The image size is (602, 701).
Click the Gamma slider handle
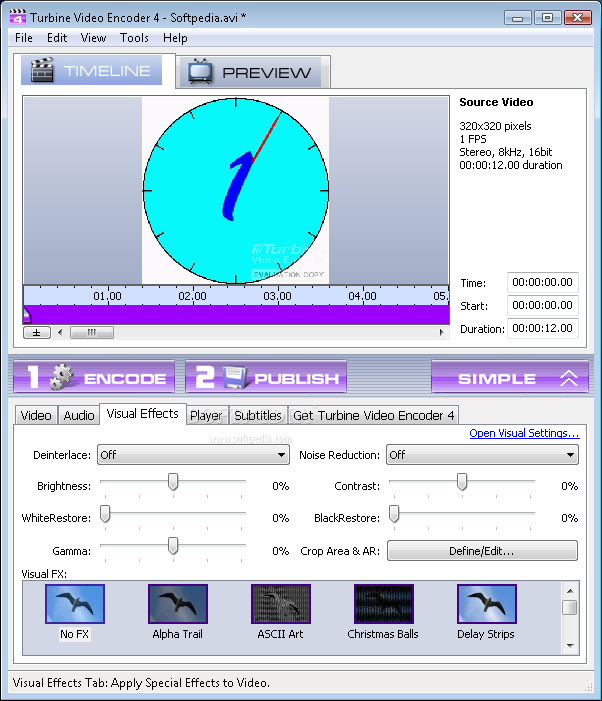173,546
